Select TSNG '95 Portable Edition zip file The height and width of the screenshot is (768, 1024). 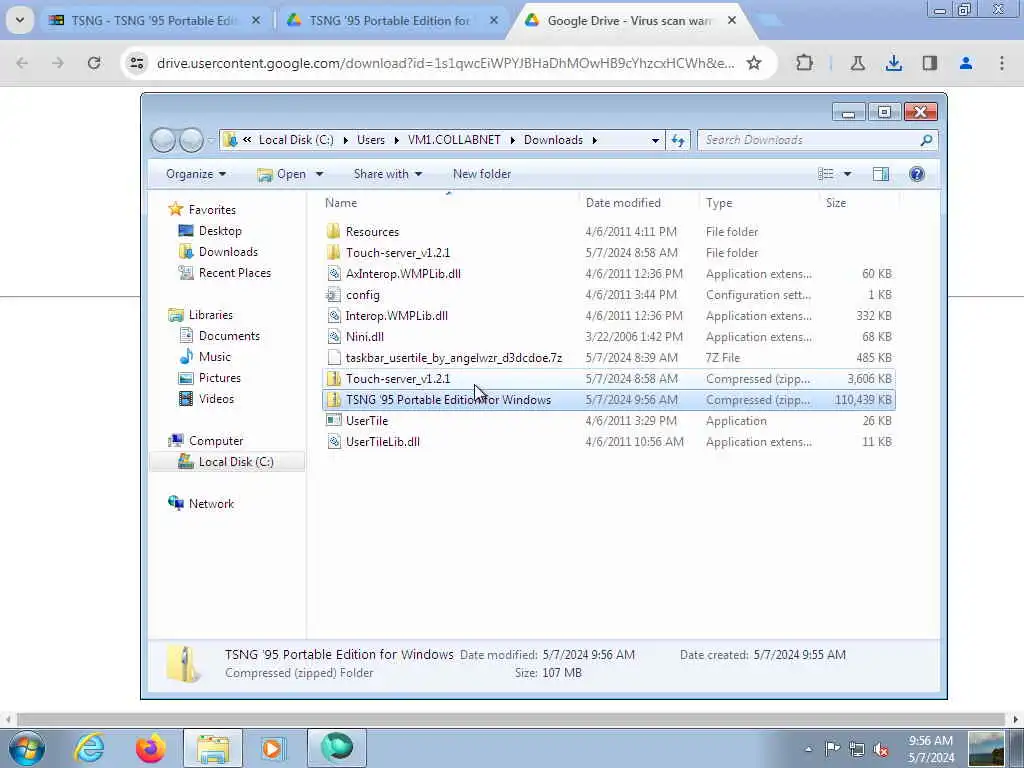[x=609, y=400]
